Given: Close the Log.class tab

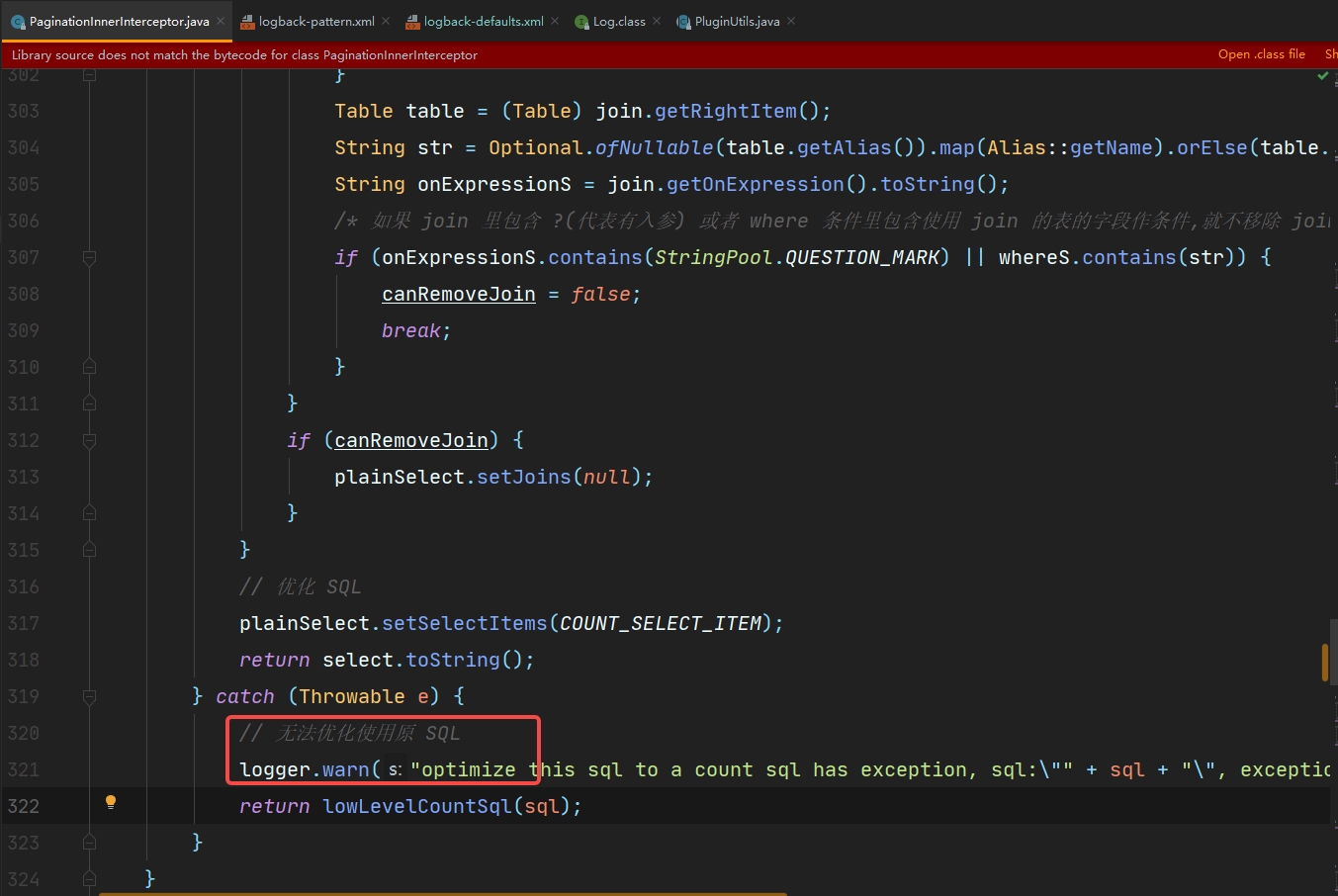Looking at the screenshot, I should pyautogui.click(x=657, y=21).
